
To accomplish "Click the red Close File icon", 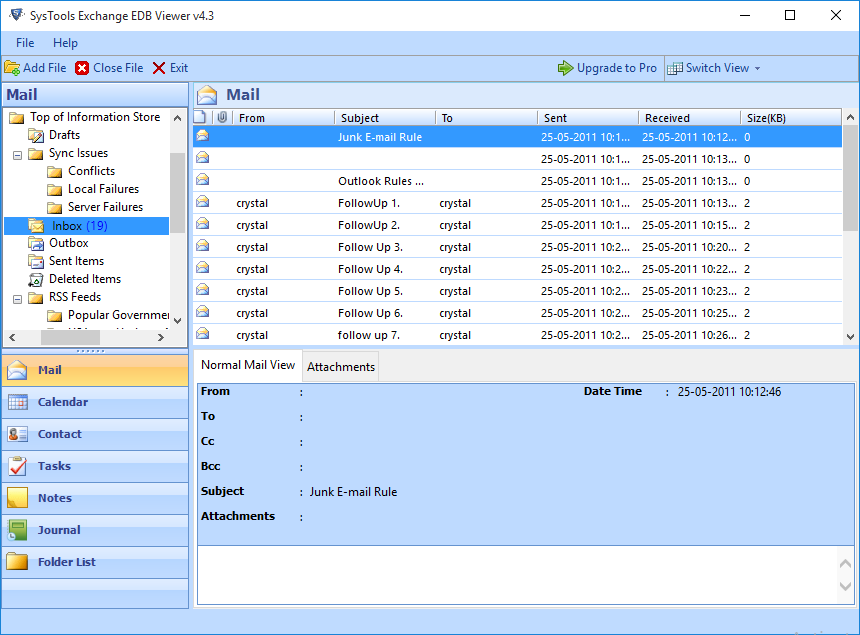I will point(82,68).
